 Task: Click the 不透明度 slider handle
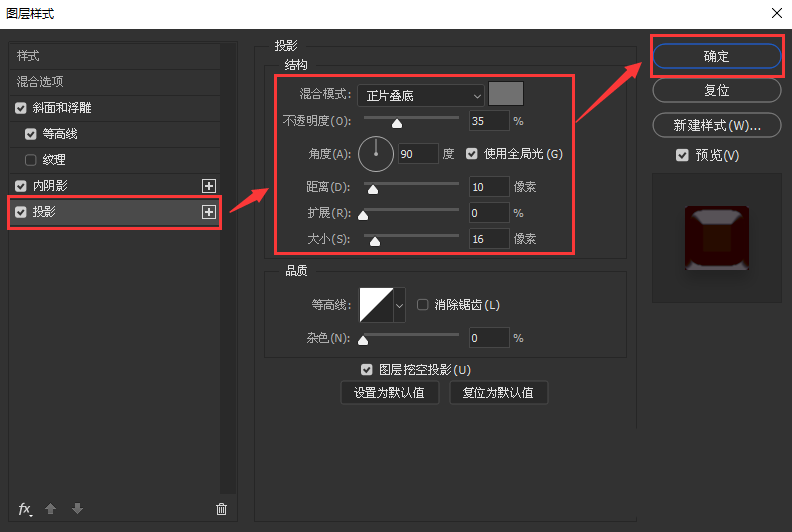click(x=397, y=123)
